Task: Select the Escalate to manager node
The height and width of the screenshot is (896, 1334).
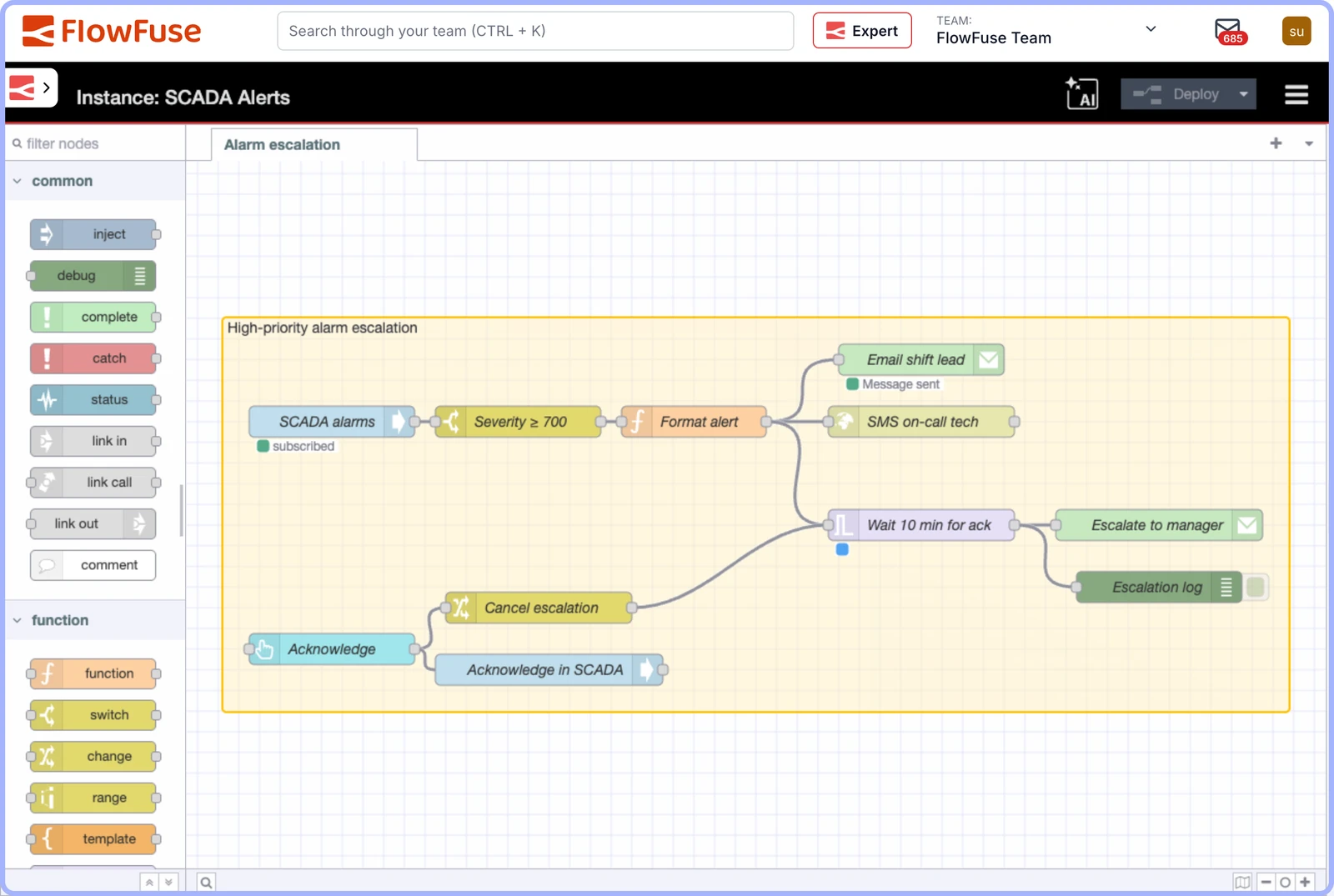Action: tap(1159, 525)
